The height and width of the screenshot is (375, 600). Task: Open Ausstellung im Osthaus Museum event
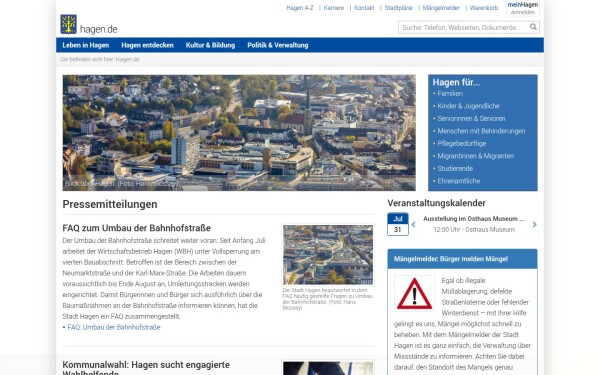pos(474,218)
